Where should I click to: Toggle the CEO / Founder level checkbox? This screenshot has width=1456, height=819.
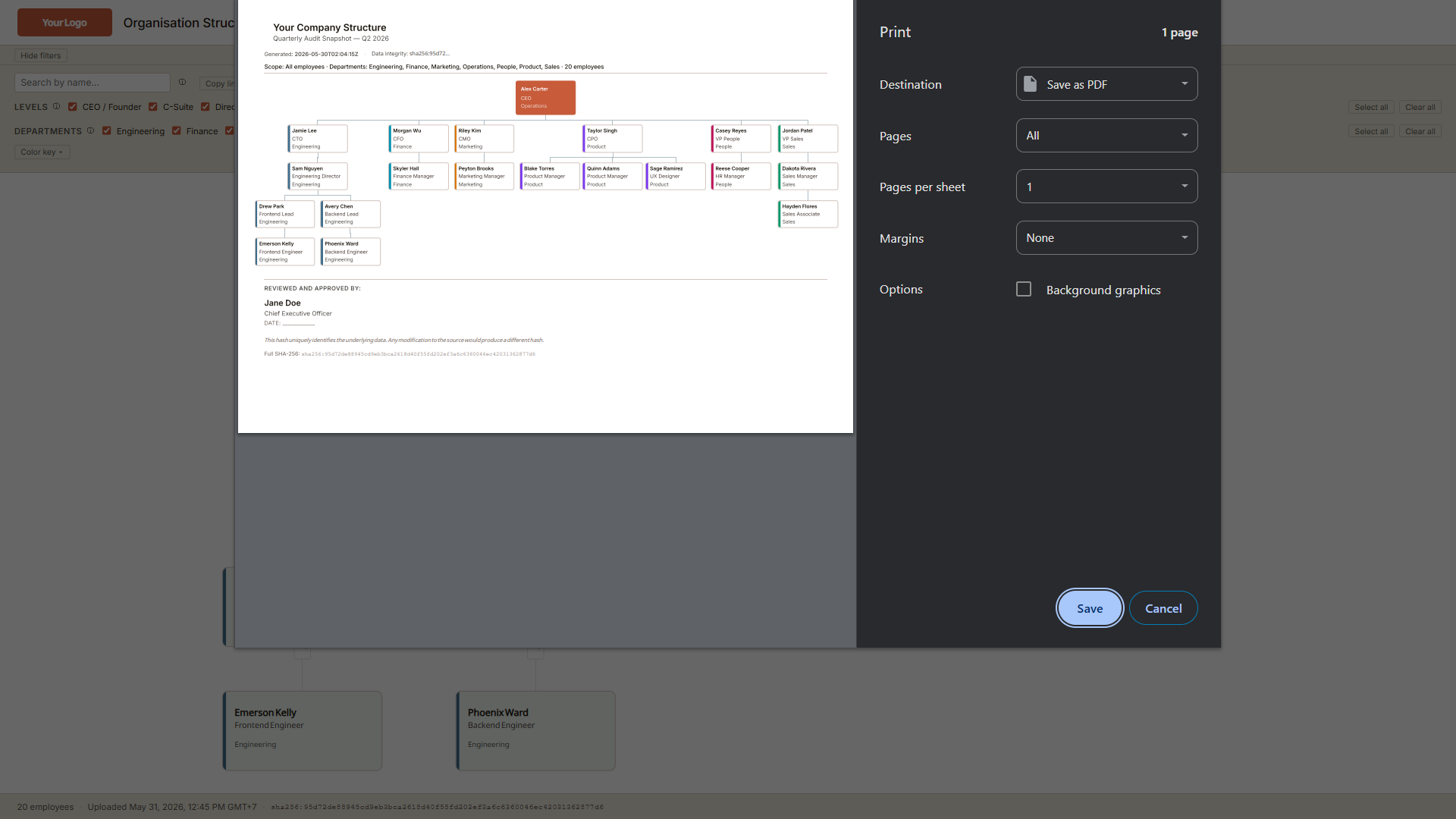click(x=73, y=107)
